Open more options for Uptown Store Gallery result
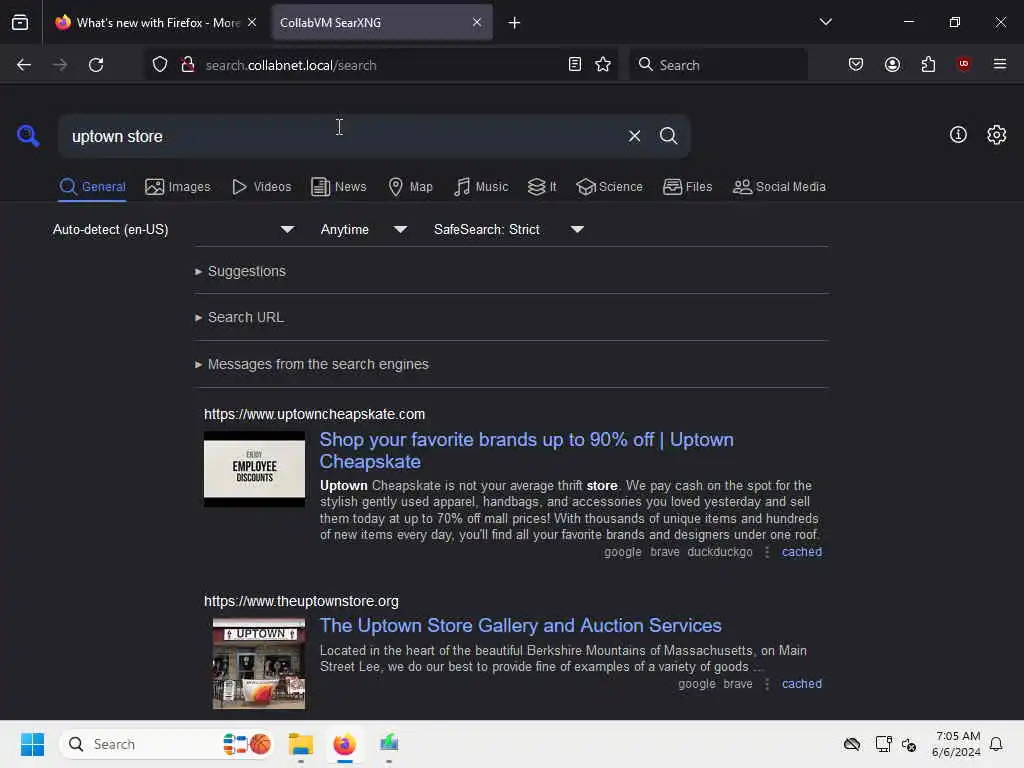 767,684
